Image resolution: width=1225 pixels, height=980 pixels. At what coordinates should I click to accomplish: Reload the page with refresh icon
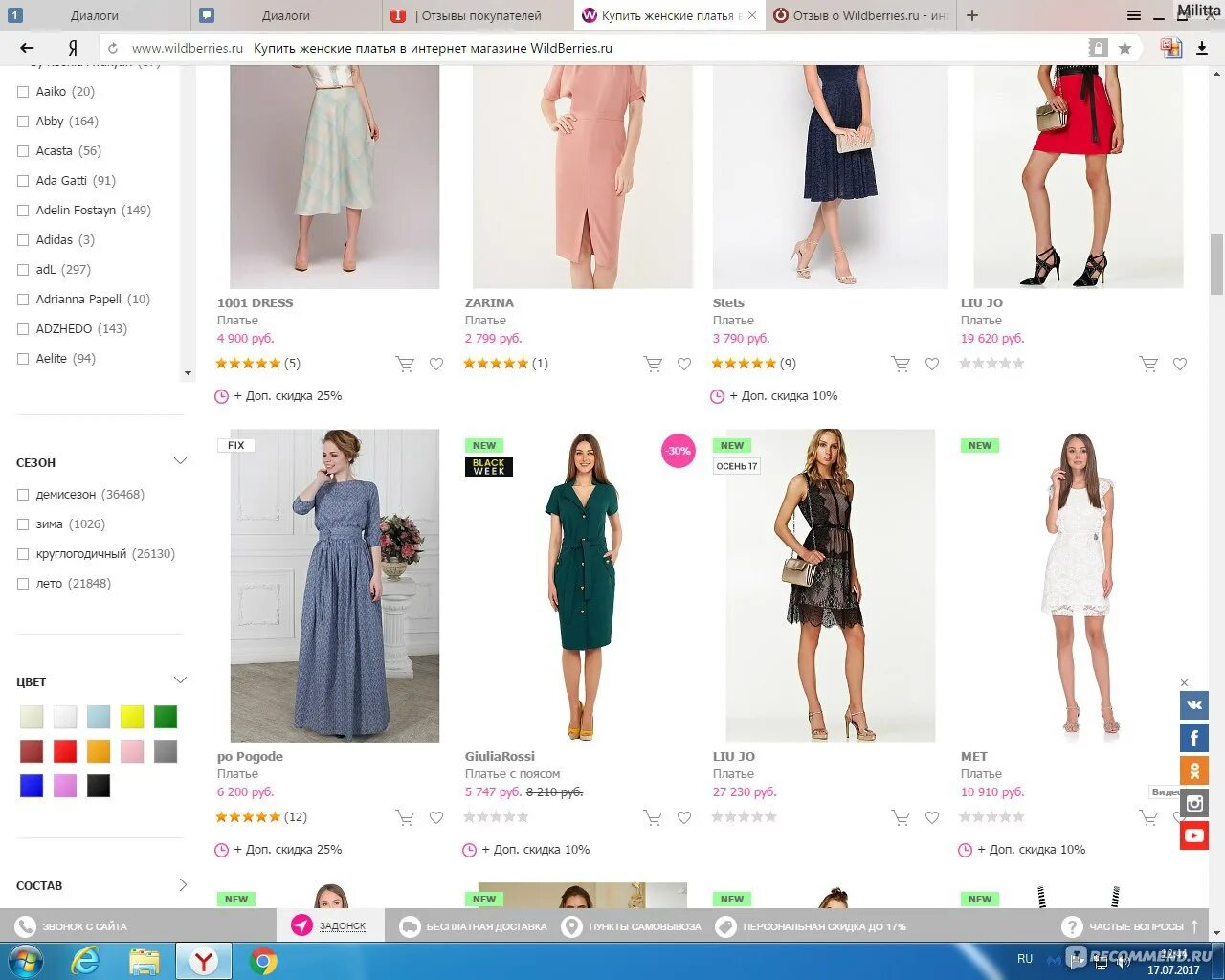click(113, 48)
